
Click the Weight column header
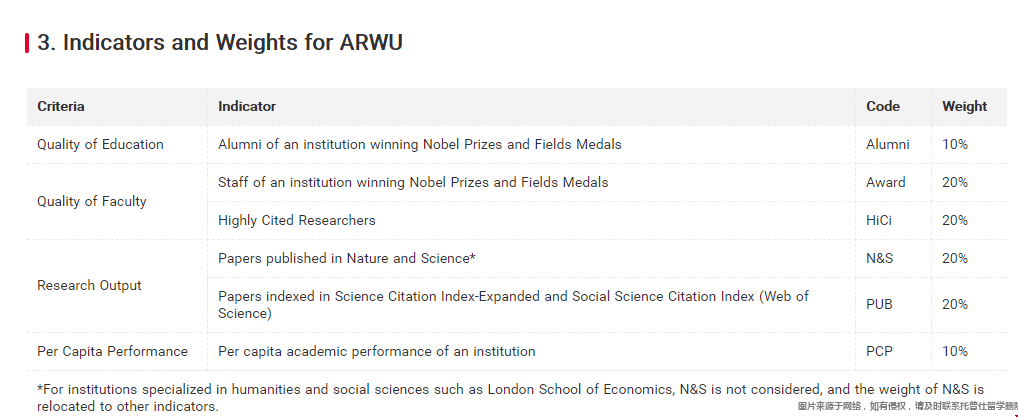pos(964,106)
